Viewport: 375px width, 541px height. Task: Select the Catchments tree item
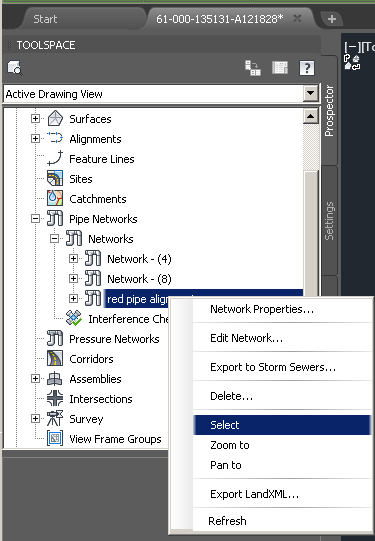click(98, 199)
